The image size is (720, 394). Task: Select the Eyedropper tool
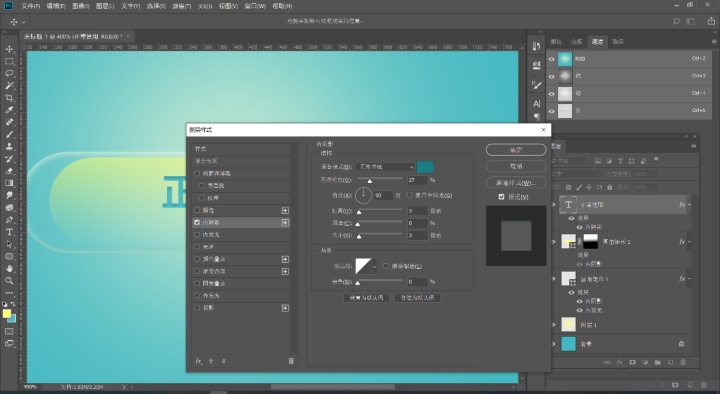(x=9, y=110)
